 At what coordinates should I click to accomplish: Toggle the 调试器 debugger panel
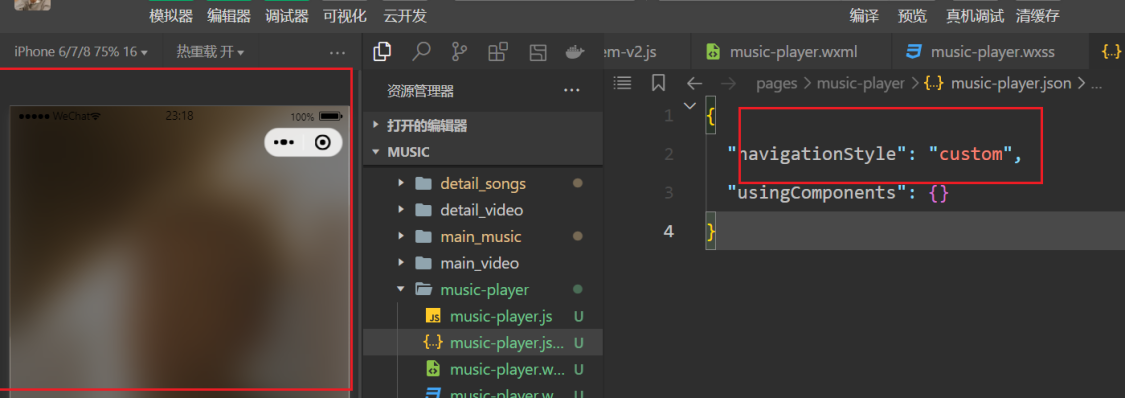coord(287,16)
